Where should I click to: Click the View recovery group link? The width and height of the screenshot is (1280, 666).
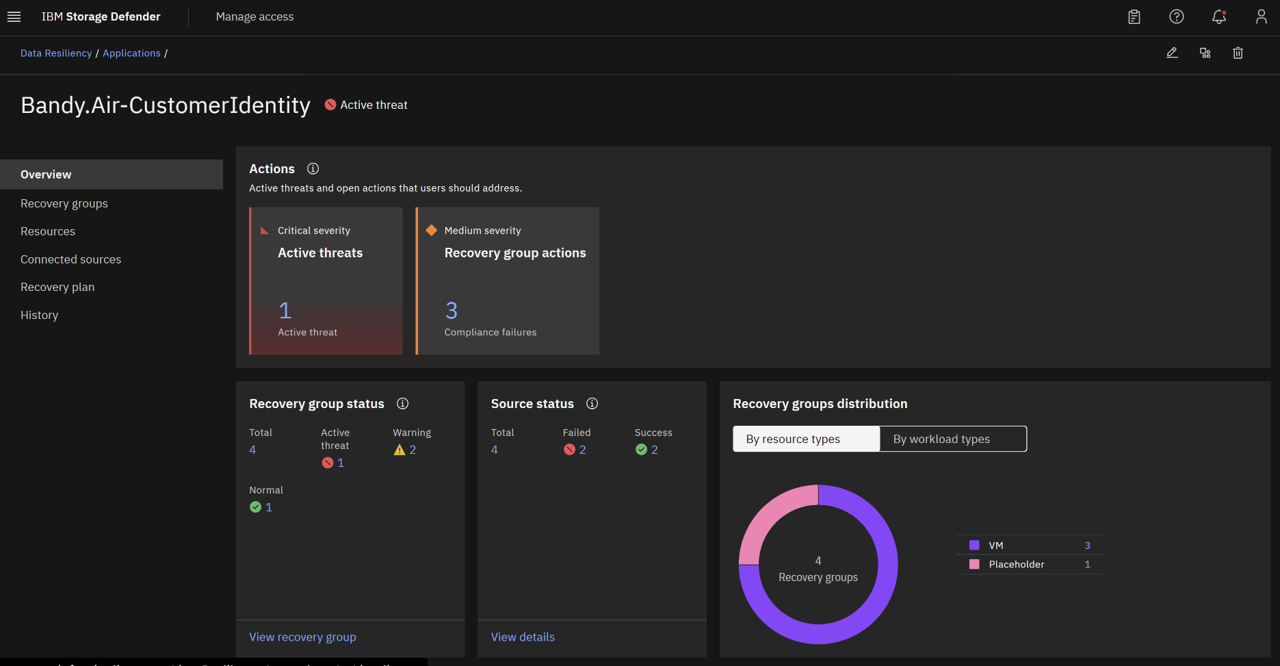302,637
